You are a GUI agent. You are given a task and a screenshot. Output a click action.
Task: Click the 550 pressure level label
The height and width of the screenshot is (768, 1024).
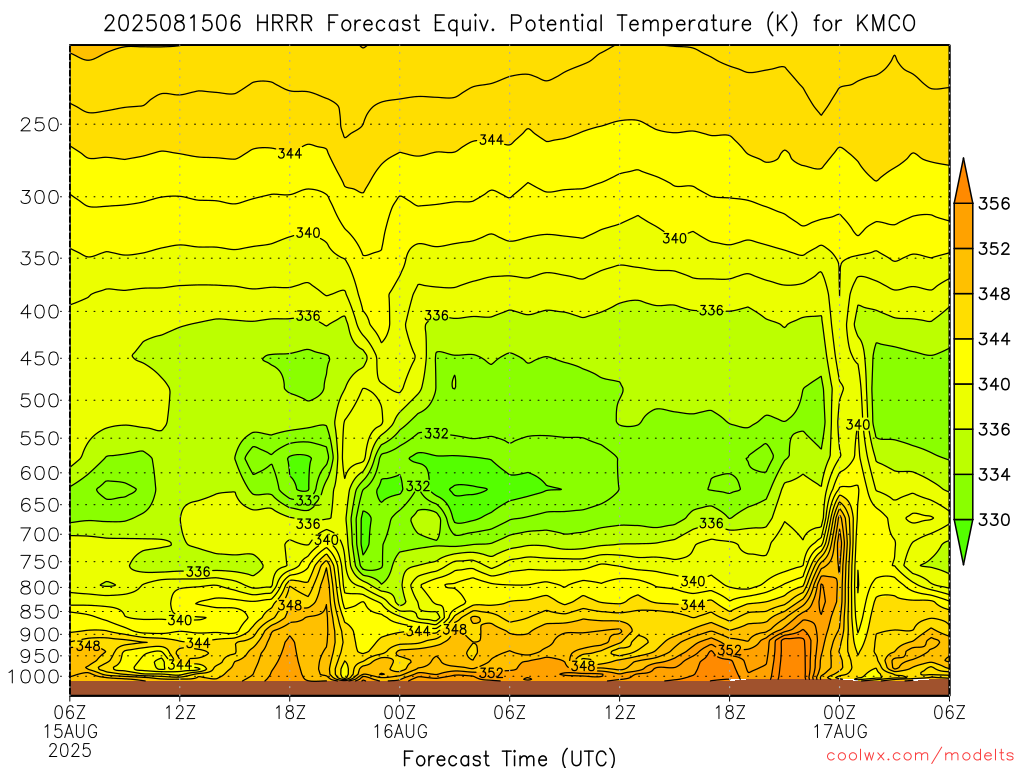40,438
